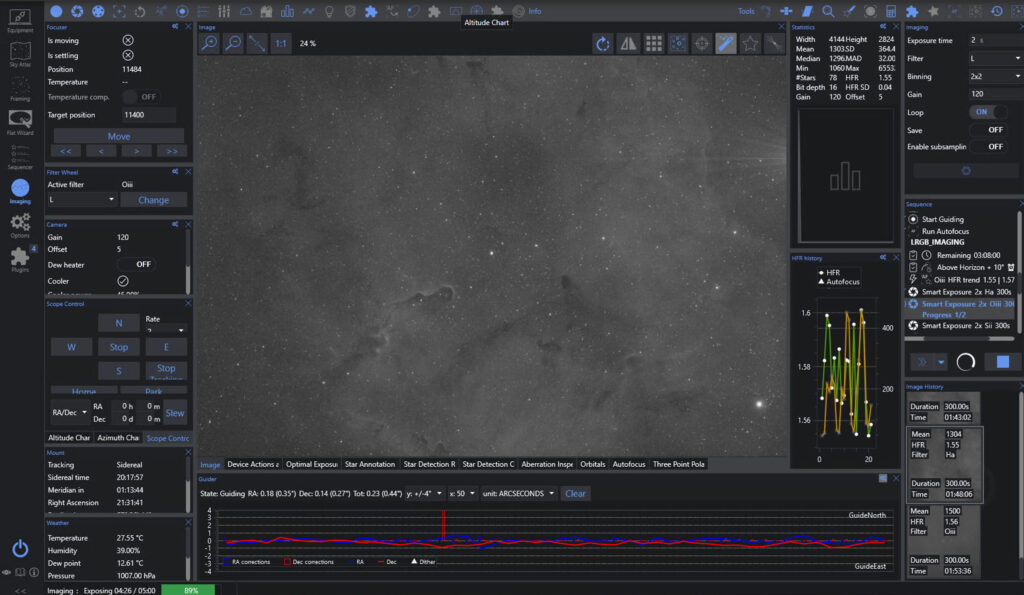Open the filter wheel L dropdown
Screen dimensions: 1024x595
pyautogui.click(x=81, y=199)
